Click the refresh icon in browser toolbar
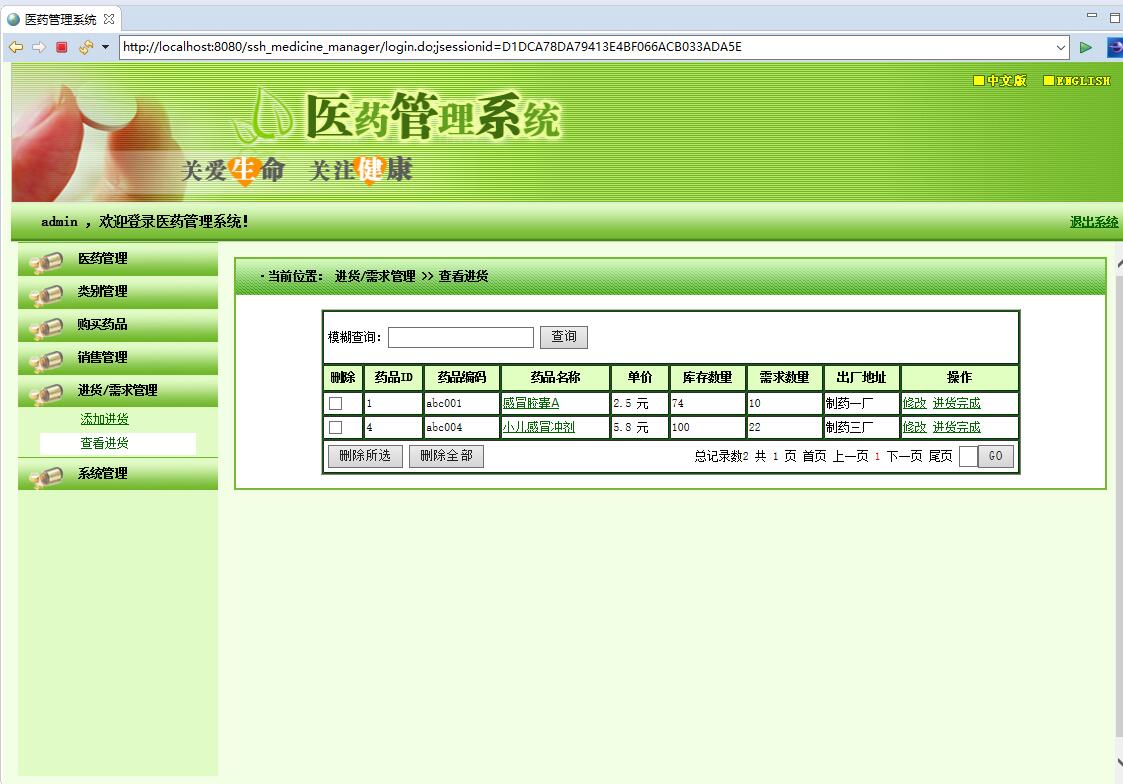This screenshot has height=784, width=1123. click(x=84, y=46)
